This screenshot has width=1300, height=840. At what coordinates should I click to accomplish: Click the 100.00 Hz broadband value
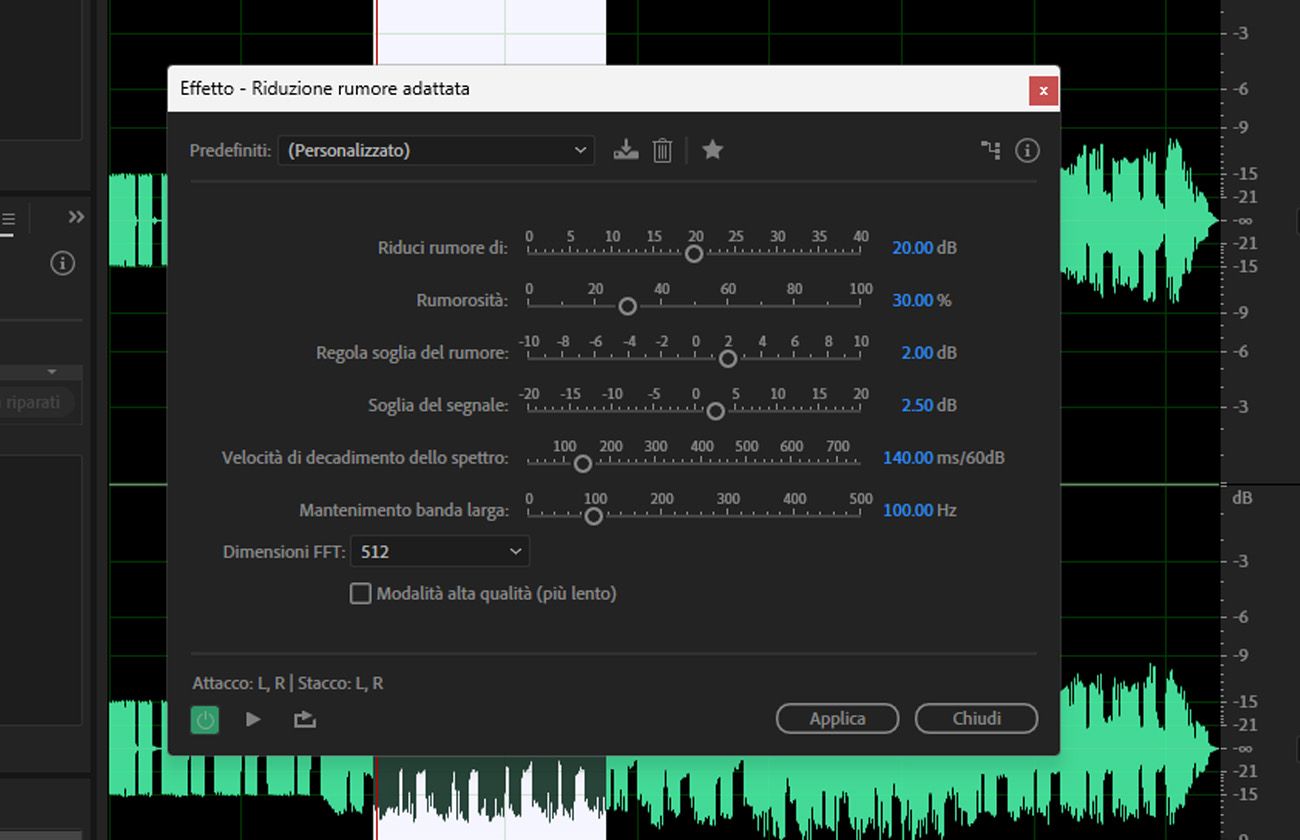(x=907, y=510)
